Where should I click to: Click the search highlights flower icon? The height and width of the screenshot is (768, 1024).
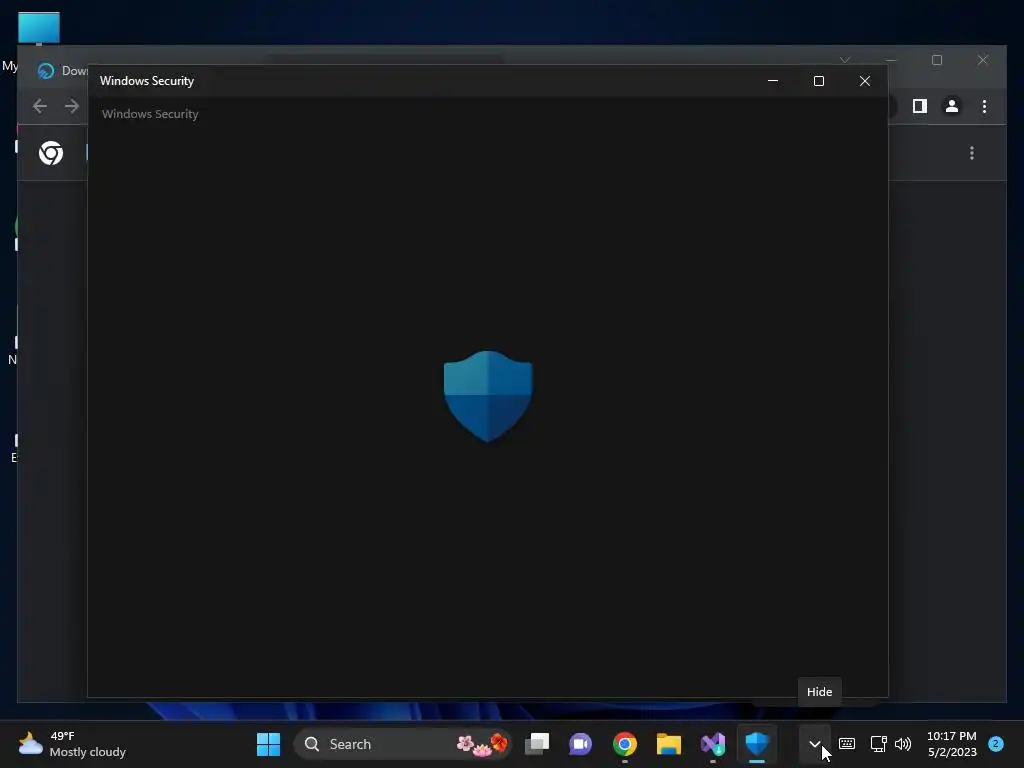pyautogui.click(x=482, y=744)
